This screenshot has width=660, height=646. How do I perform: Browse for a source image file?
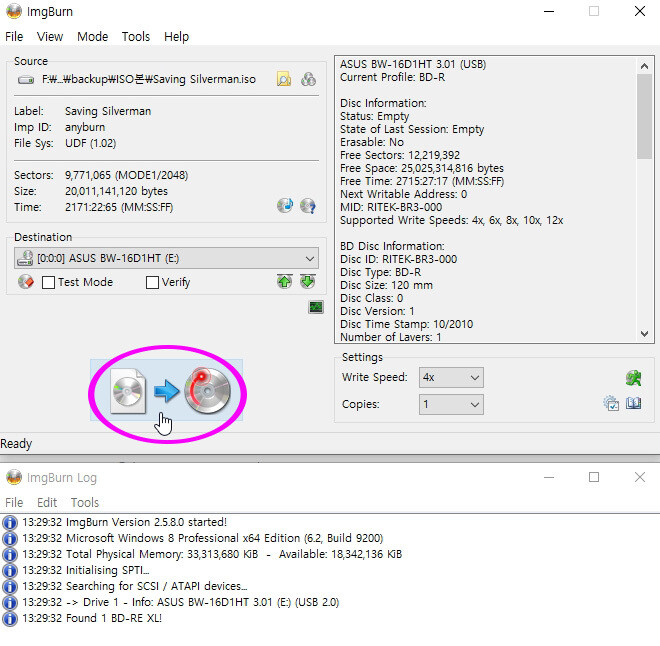point(284,79)
